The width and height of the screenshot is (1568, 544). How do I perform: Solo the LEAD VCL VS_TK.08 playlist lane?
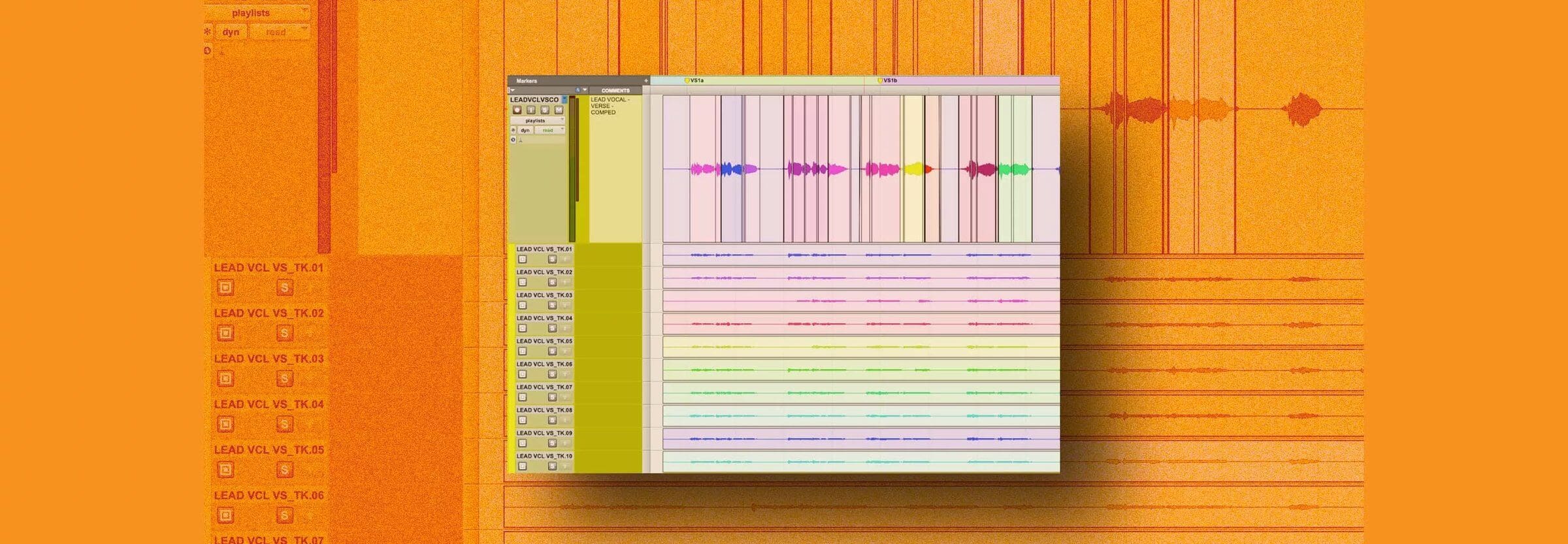(x=552, y=420)
